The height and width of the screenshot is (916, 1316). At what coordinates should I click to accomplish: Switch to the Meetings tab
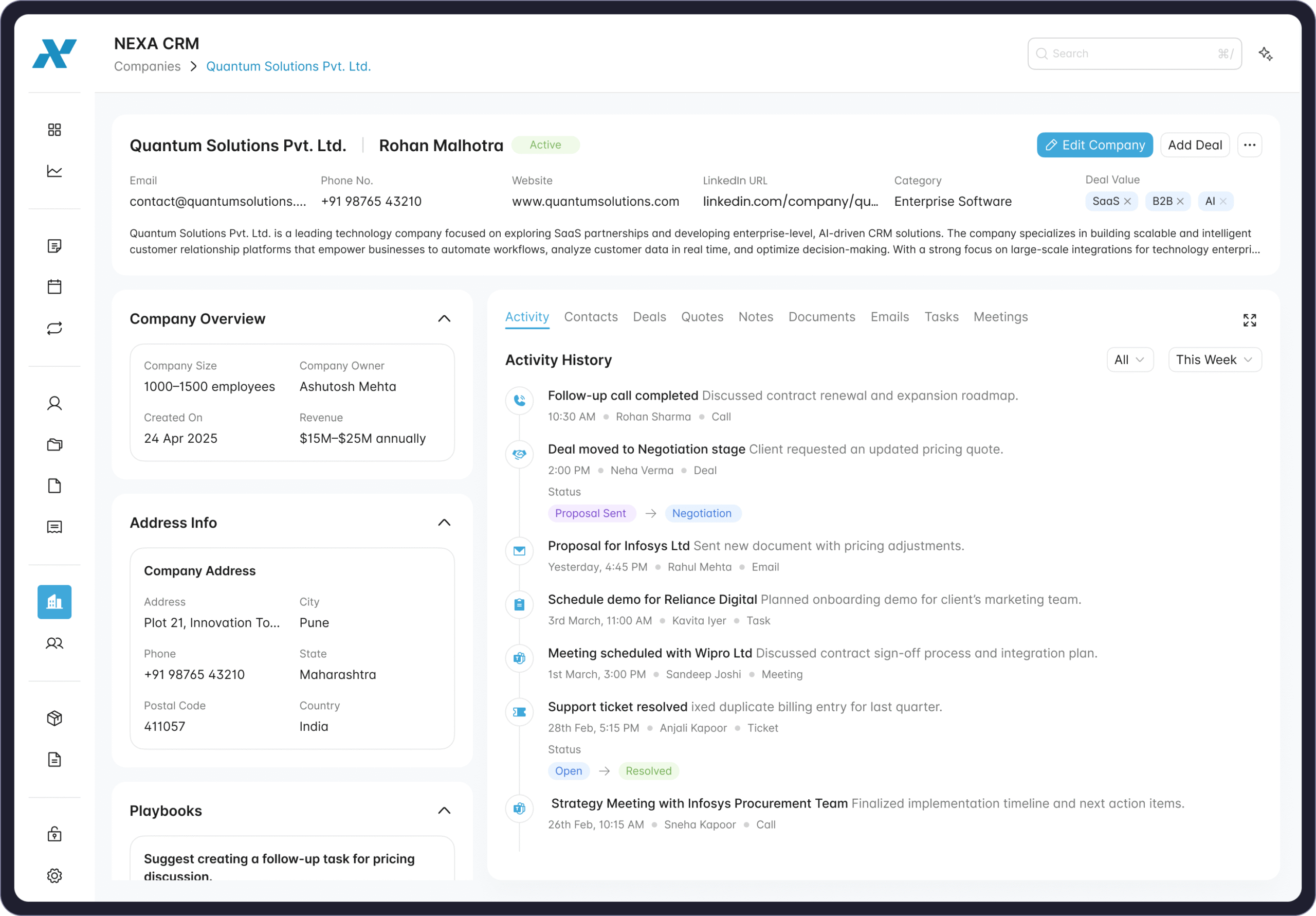click(1000, 317)
